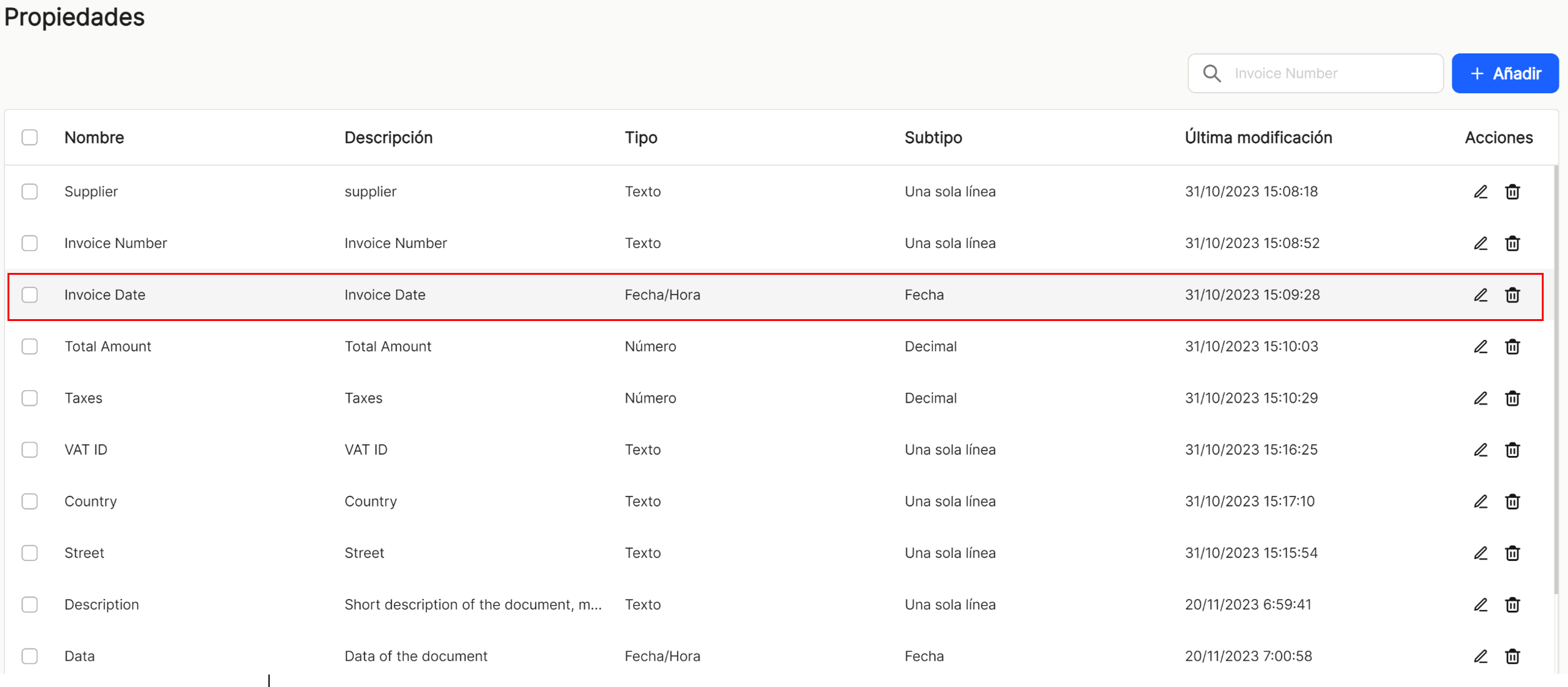This screenshot has width=1568, height=687.
Task: Edit the VAT ID property
Action: (1481, 450)
